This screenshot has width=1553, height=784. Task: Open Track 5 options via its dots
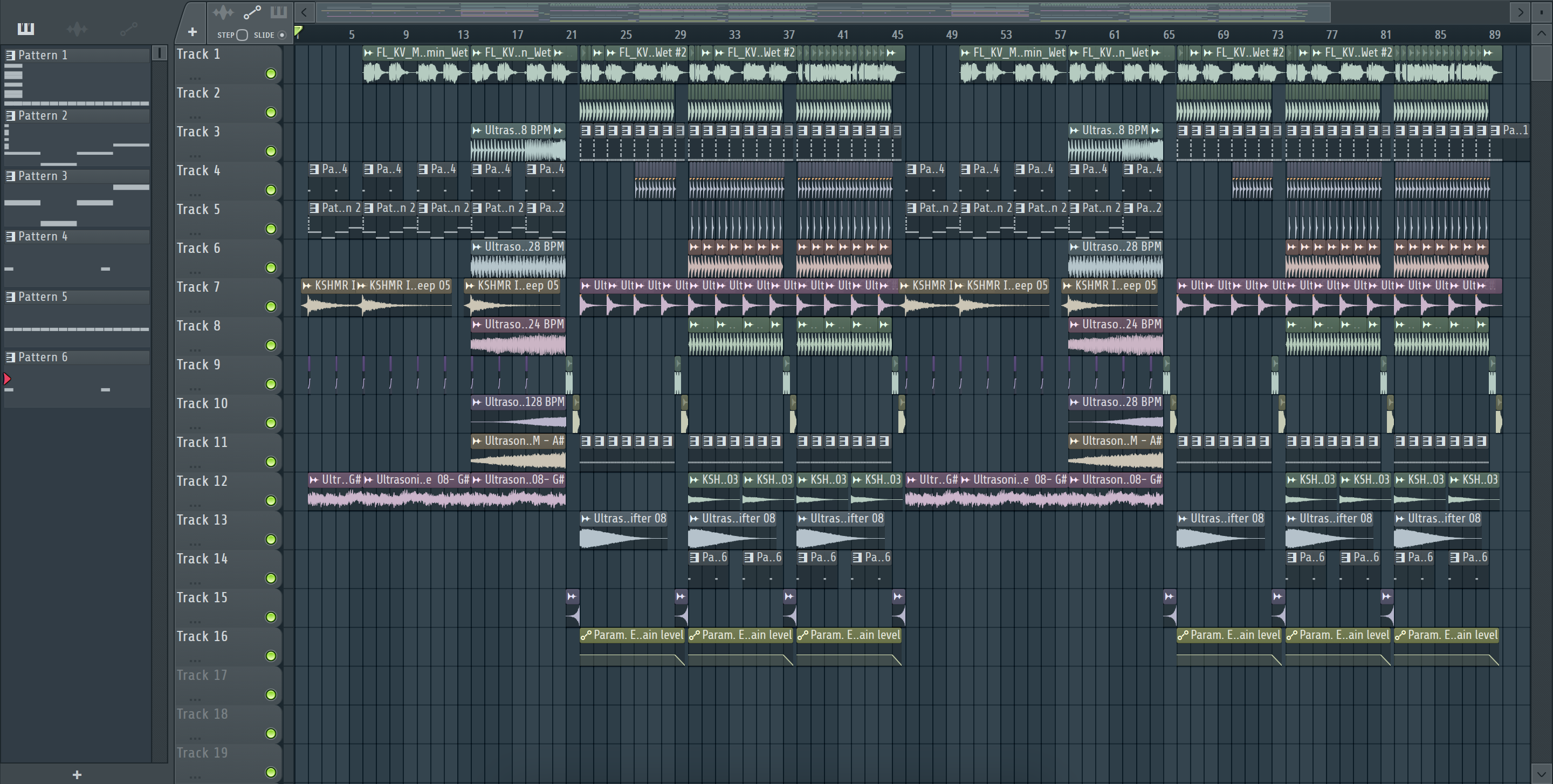point(194,233)
